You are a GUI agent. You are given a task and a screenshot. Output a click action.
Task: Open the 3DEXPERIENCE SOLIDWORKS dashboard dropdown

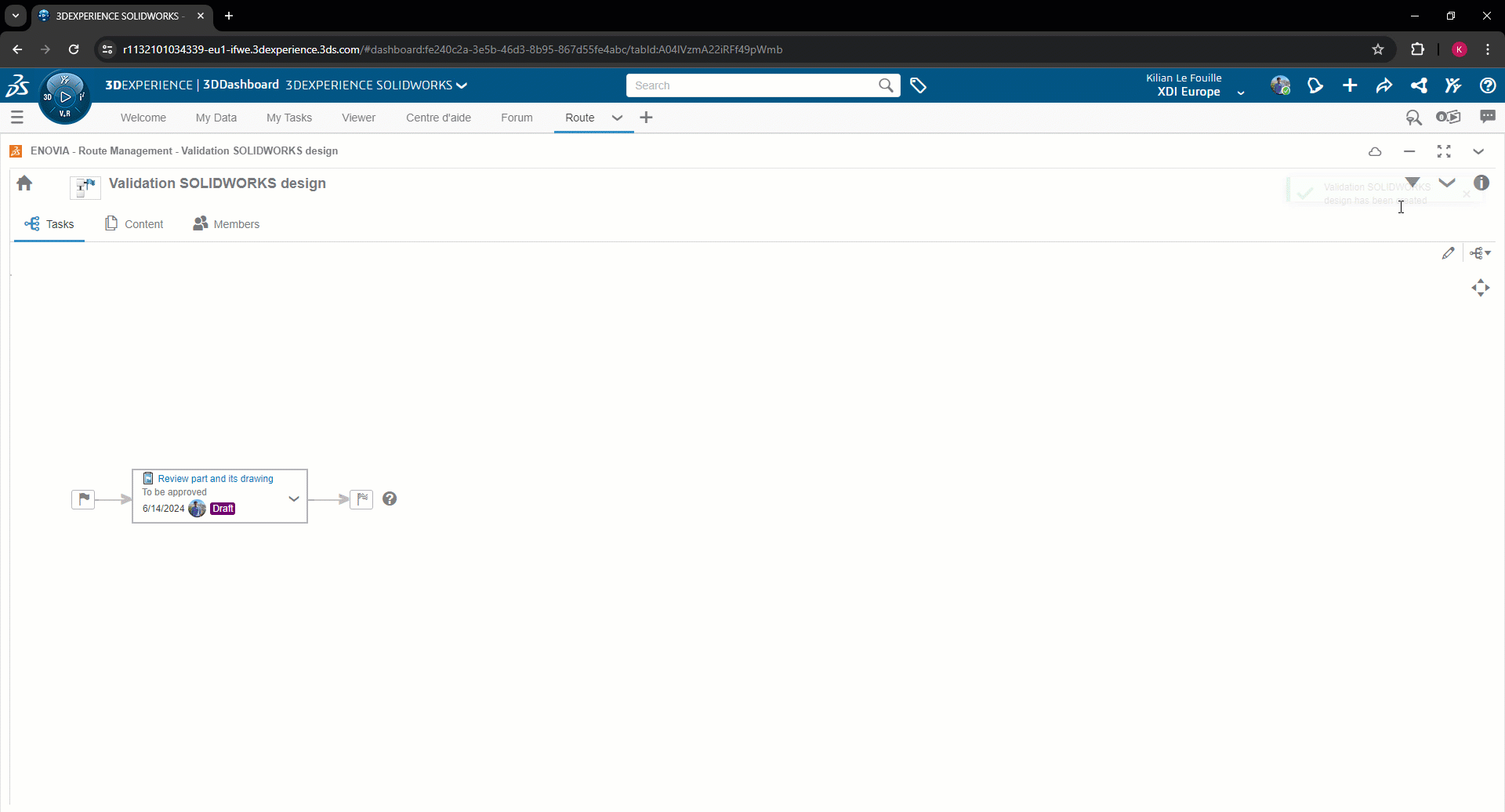(462, 85)
